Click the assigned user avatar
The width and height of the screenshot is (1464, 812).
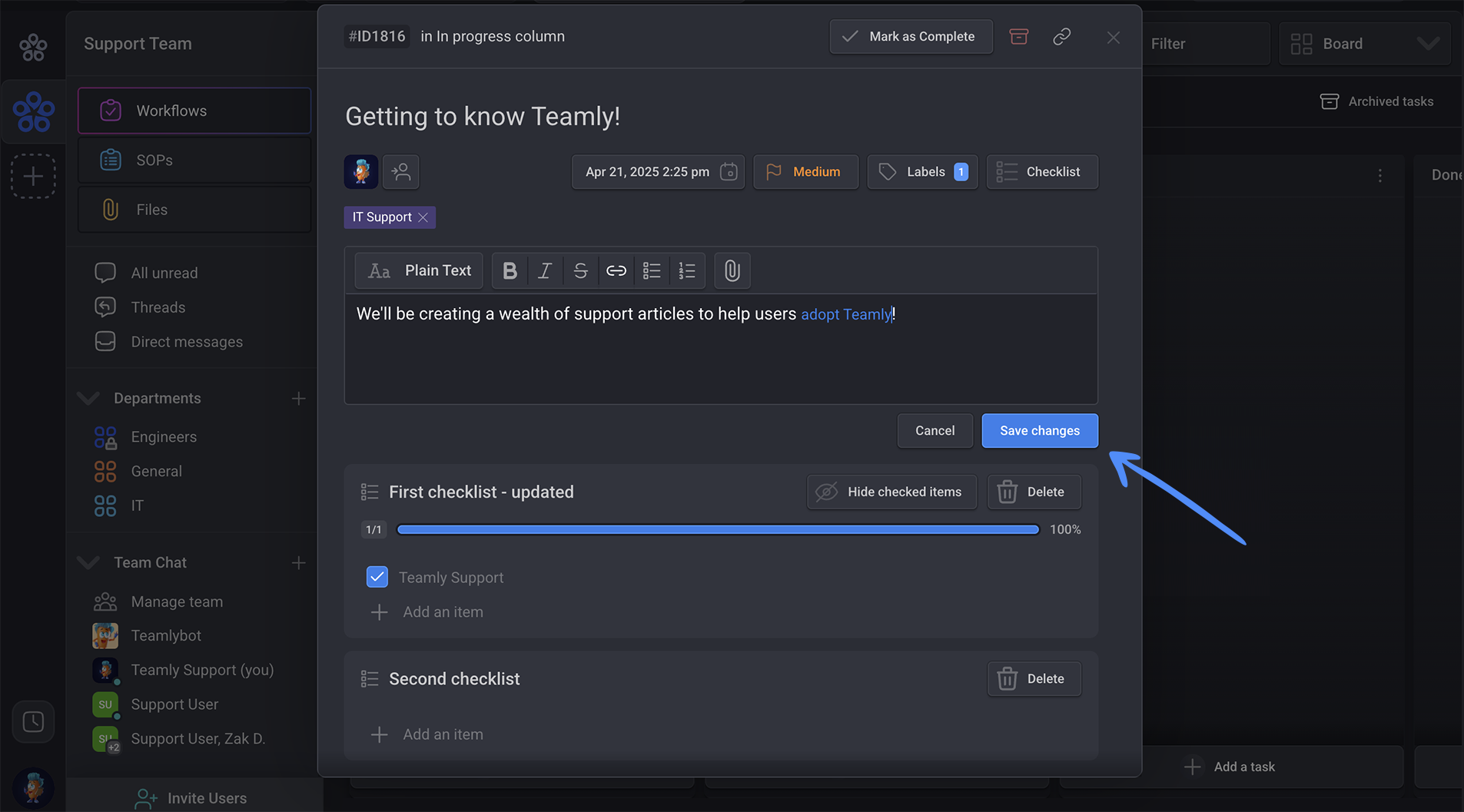(360, 171)
